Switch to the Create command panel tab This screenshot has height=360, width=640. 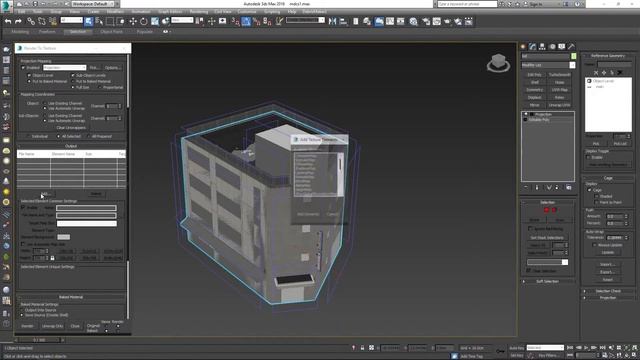(523, 47)
